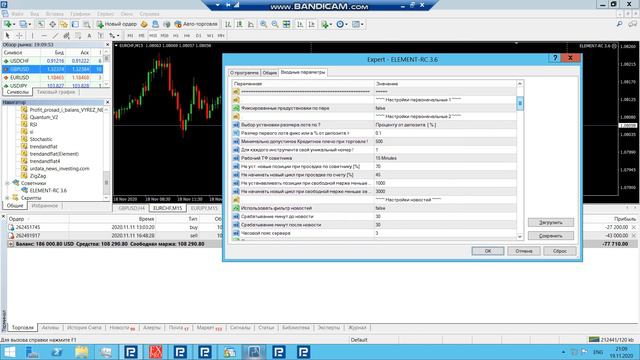Toggle chart auto scroll icon

(300, 24)
